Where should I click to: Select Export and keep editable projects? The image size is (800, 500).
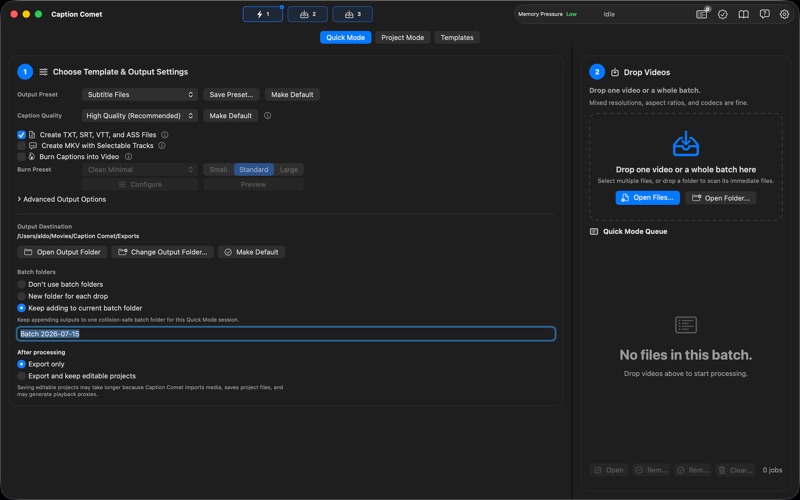[21, 376]
